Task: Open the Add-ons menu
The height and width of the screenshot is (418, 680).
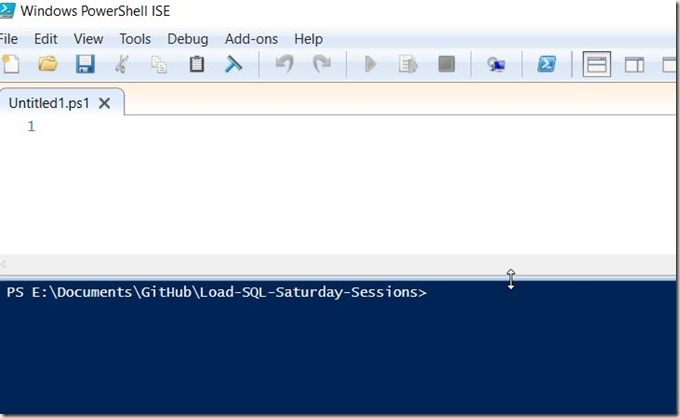Action: pyautogui.click(x=251, y=39)
